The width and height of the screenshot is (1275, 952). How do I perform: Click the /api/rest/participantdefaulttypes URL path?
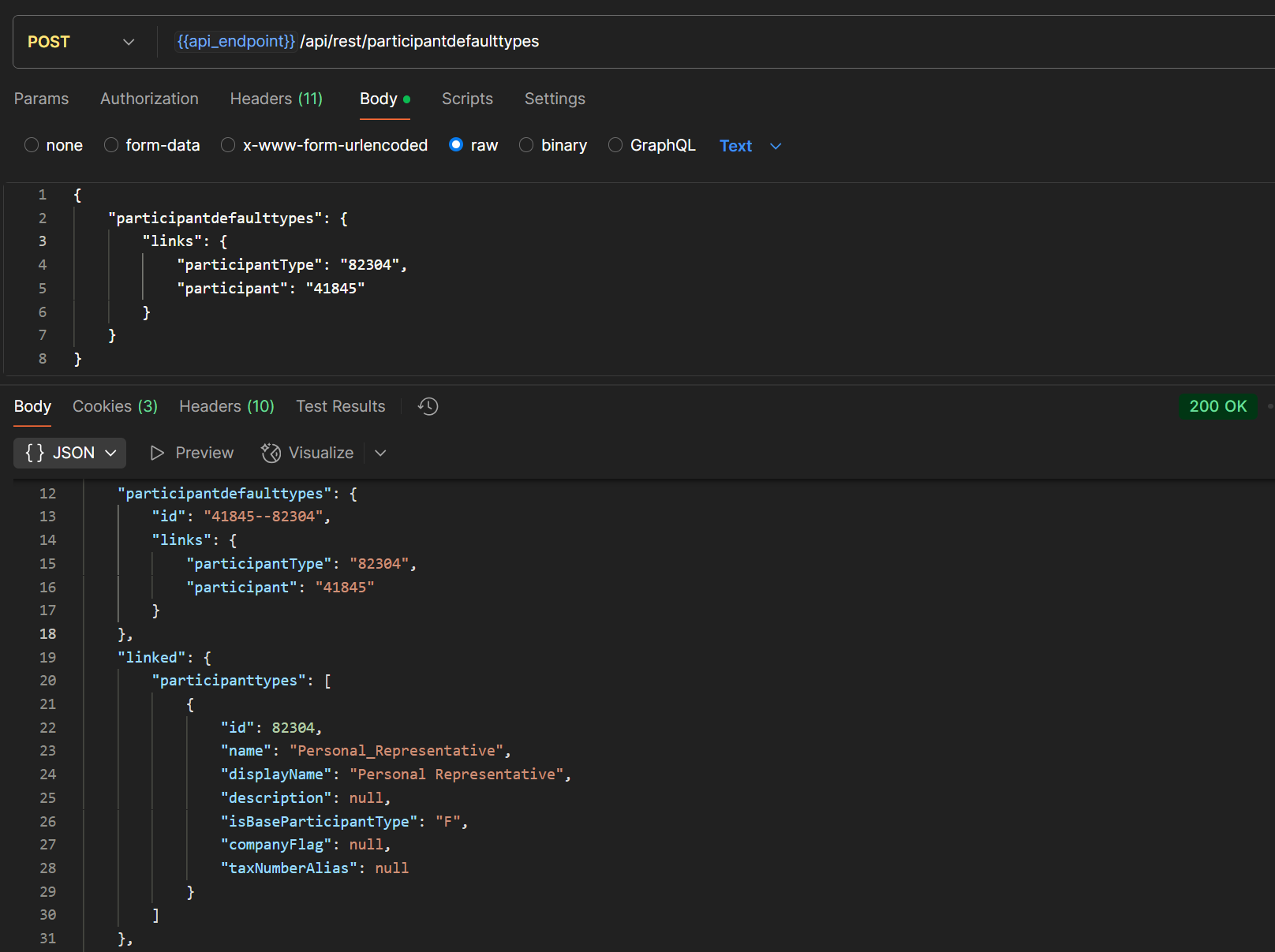click(420, 41)
